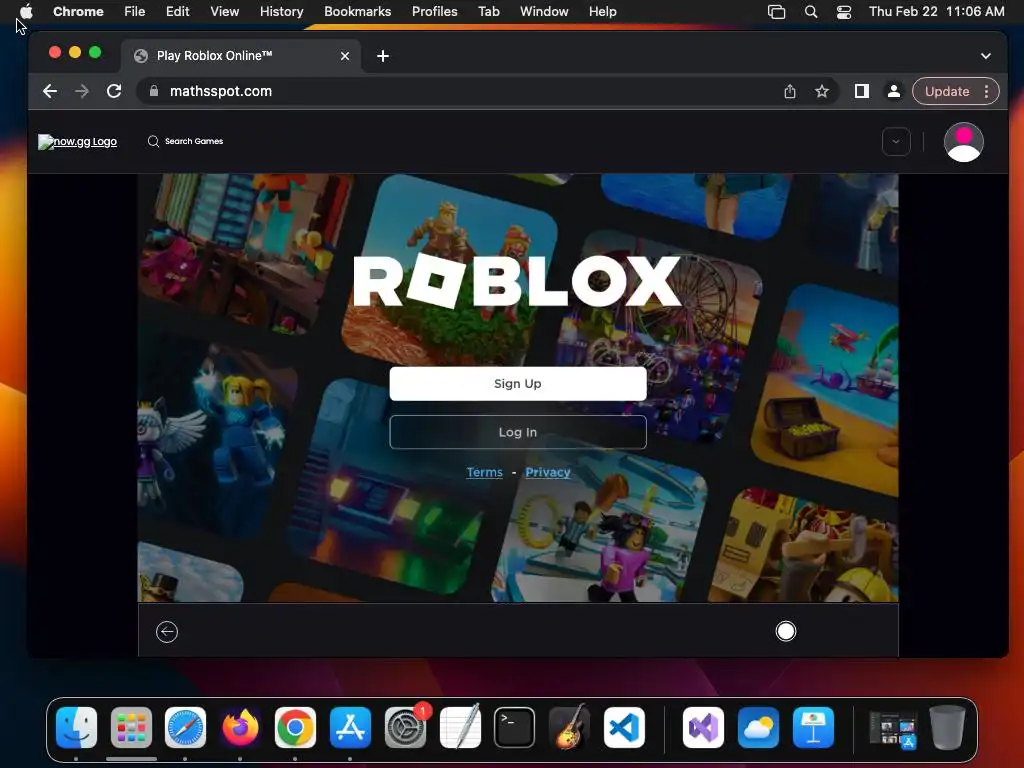Open the Chrome profile icon
The height and width of the screenshot is (768, 1024).
893,91
